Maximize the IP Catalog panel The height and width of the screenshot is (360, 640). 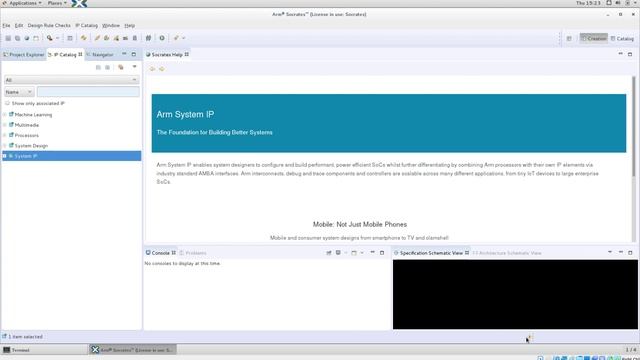coord(133,54)
